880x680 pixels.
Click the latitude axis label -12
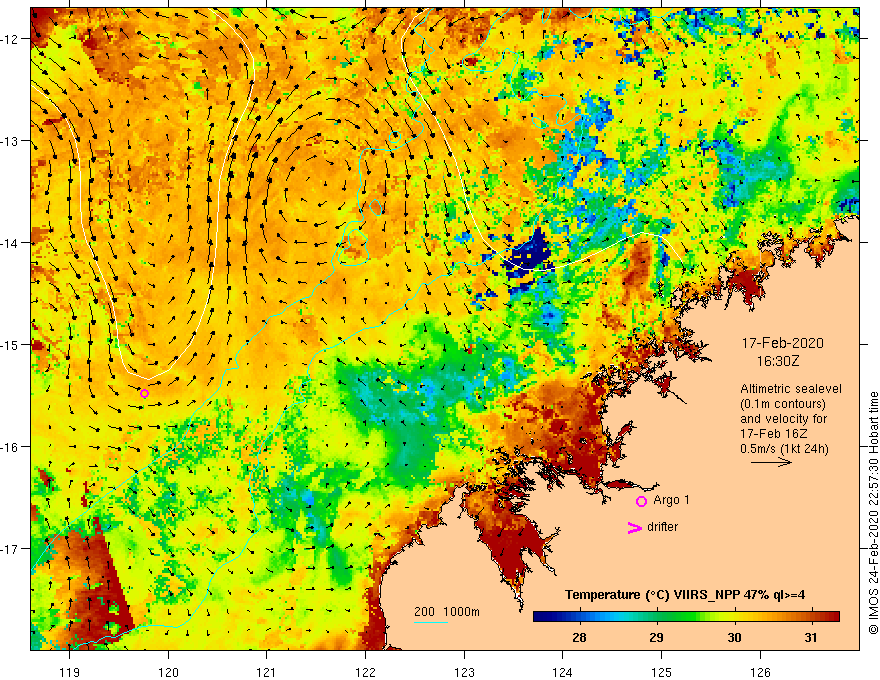(x=10, y=39)
